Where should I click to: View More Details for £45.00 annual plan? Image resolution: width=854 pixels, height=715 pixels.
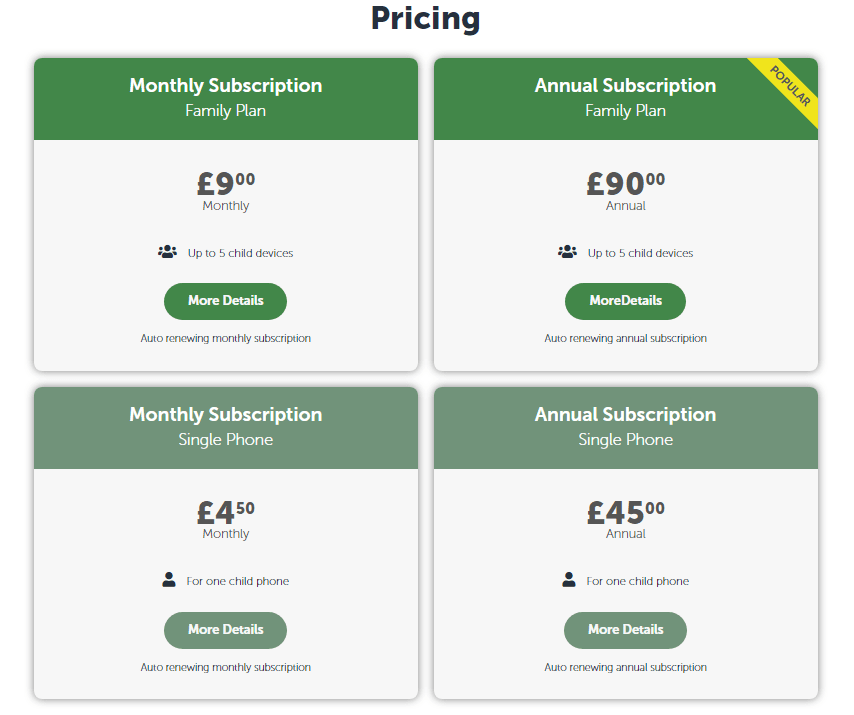click(x=625, y=630)
